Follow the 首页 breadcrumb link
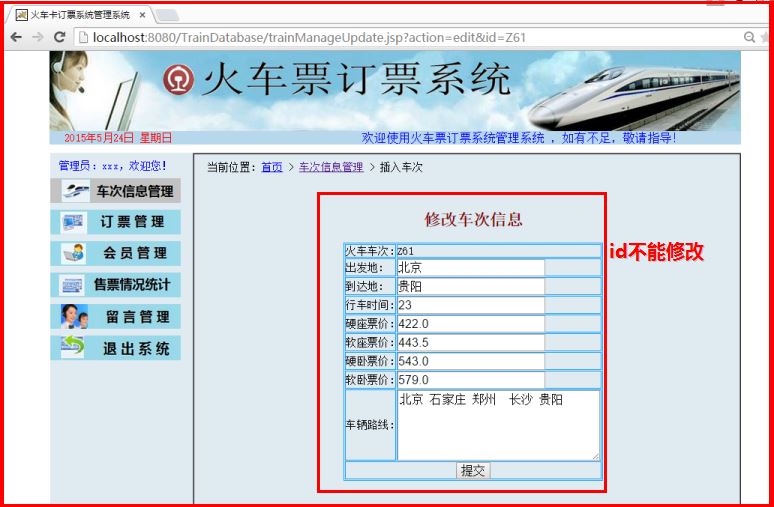The height and width of the screenshot is (507, 774). point(272,167)
